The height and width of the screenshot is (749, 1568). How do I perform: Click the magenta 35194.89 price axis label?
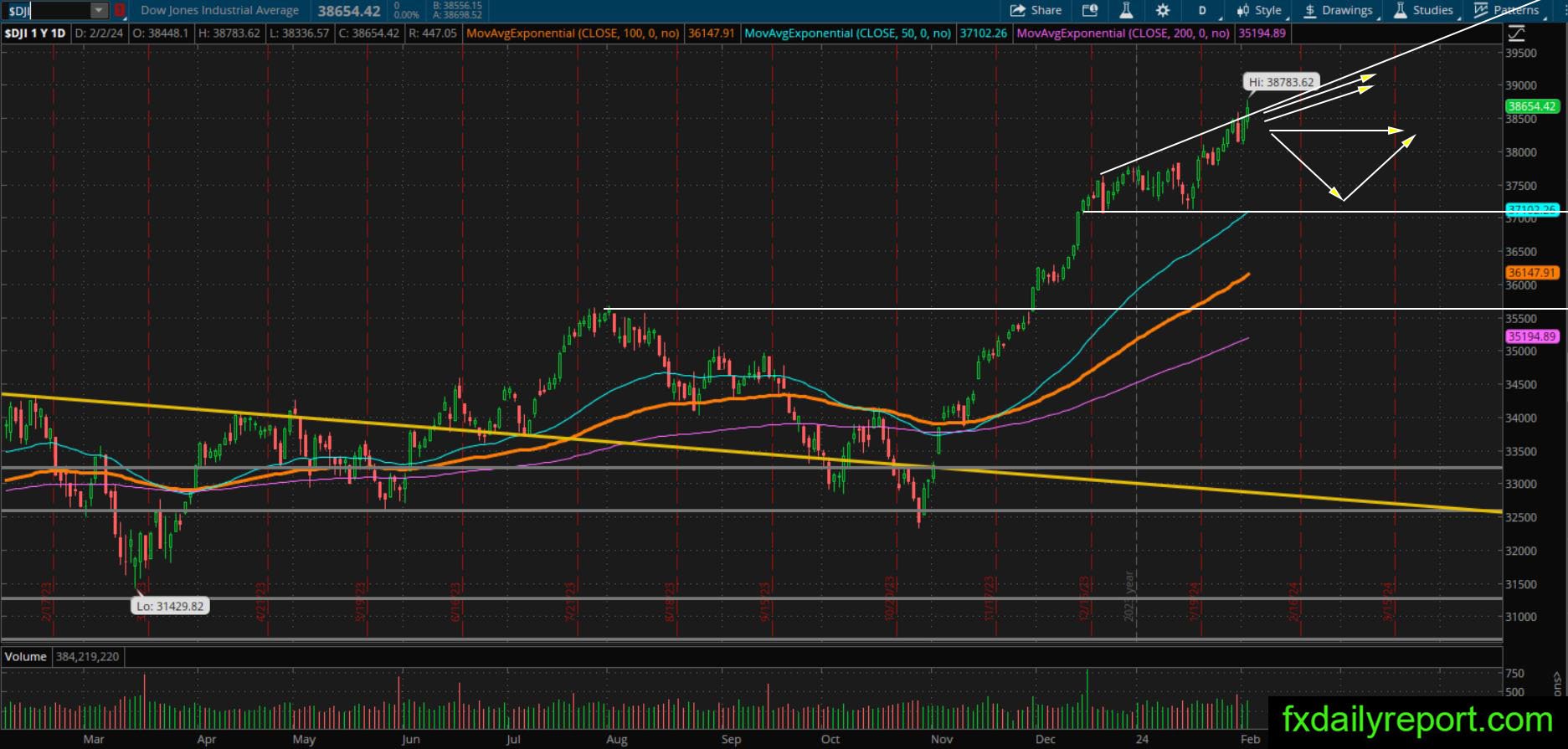[x=1531, y=336]
